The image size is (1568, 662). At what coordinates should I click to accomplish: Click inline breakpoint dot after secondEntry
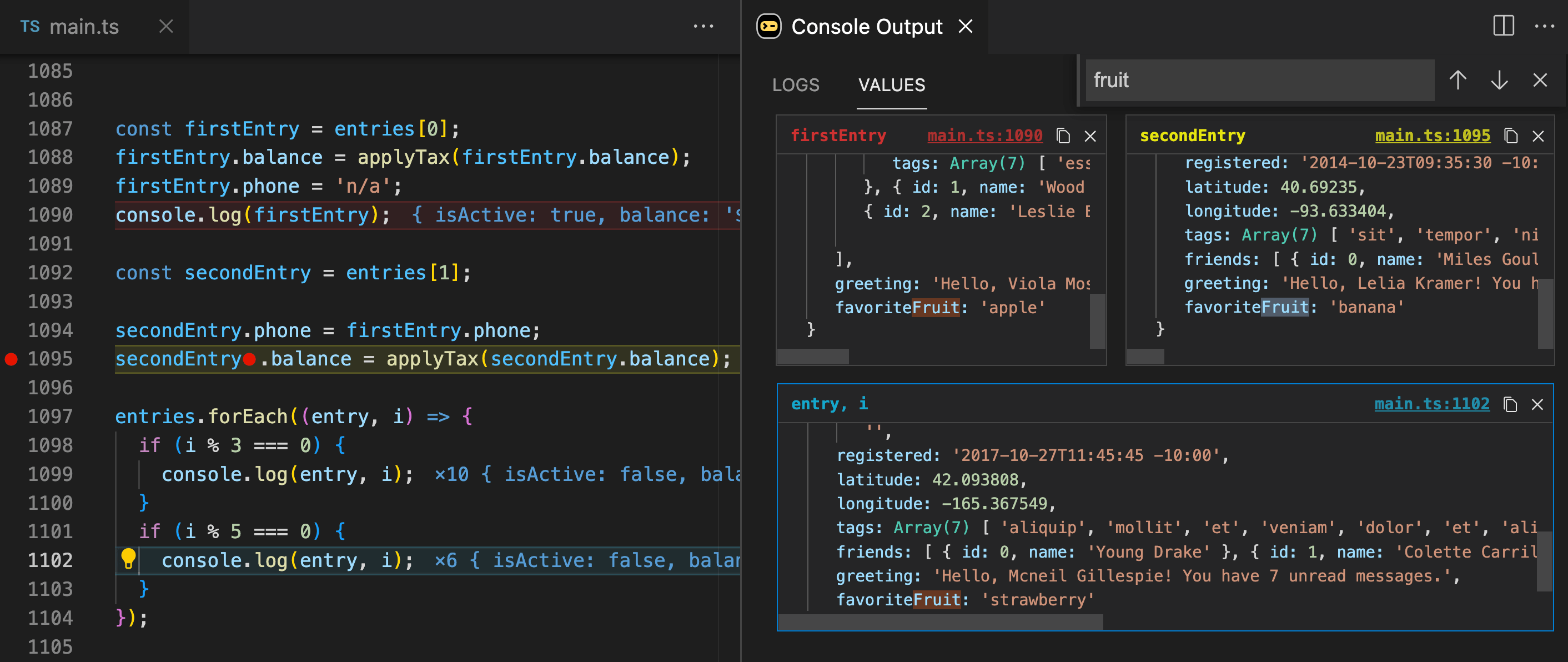[249, 360]
